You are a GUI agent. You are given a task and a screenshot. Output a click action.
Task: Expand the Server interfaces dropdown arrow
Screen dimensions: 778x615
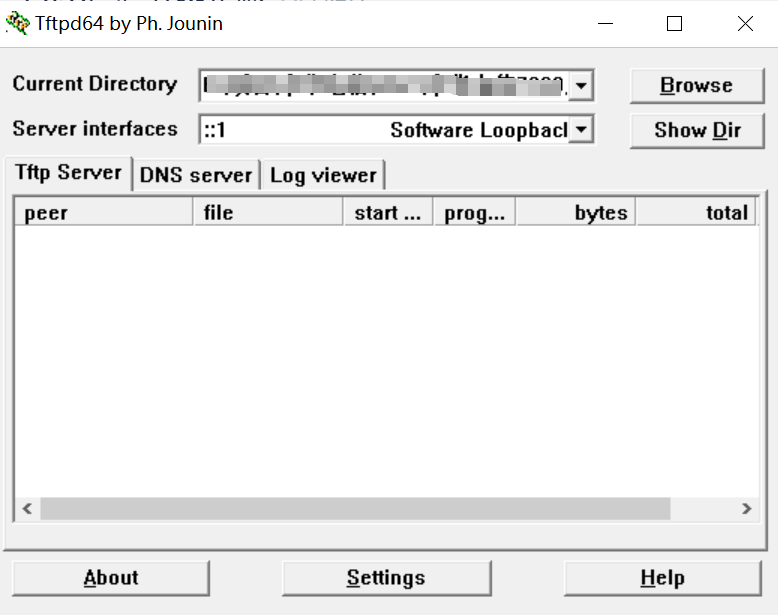coord(581,130)
